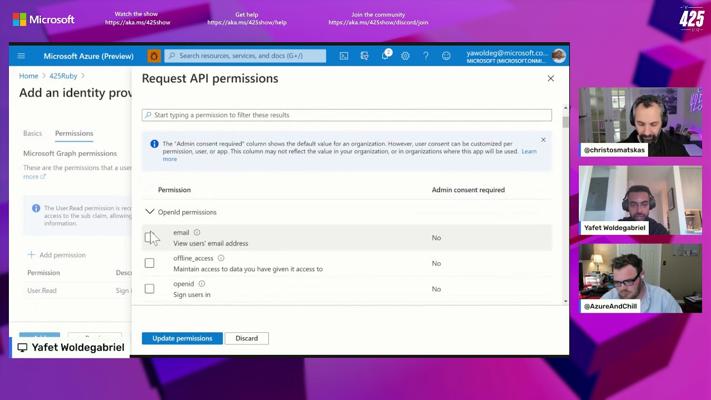This screenshot has width=711, height=400.
Task: Click the Yafet Woldegabriel webcam thumbnail
Action: pos(640,200)
